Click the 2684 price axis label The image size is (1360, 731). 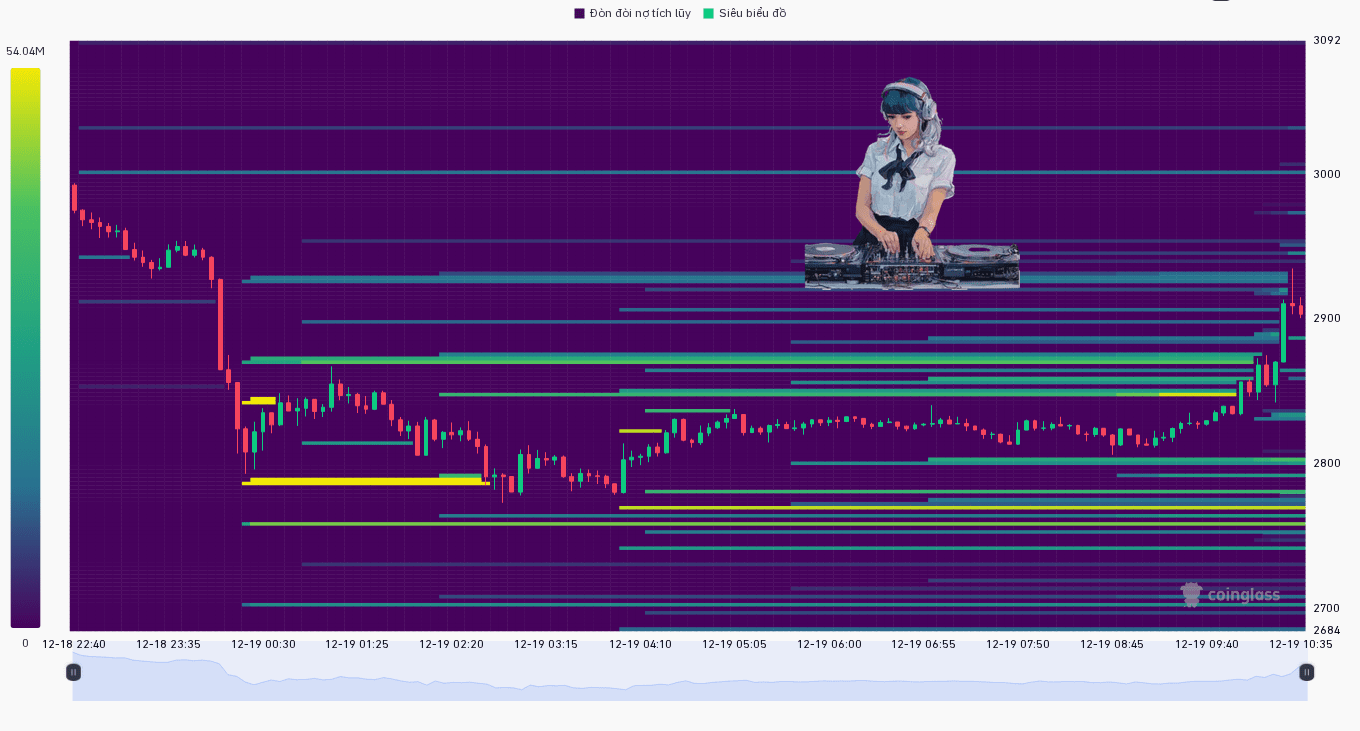click(1326, 630)
